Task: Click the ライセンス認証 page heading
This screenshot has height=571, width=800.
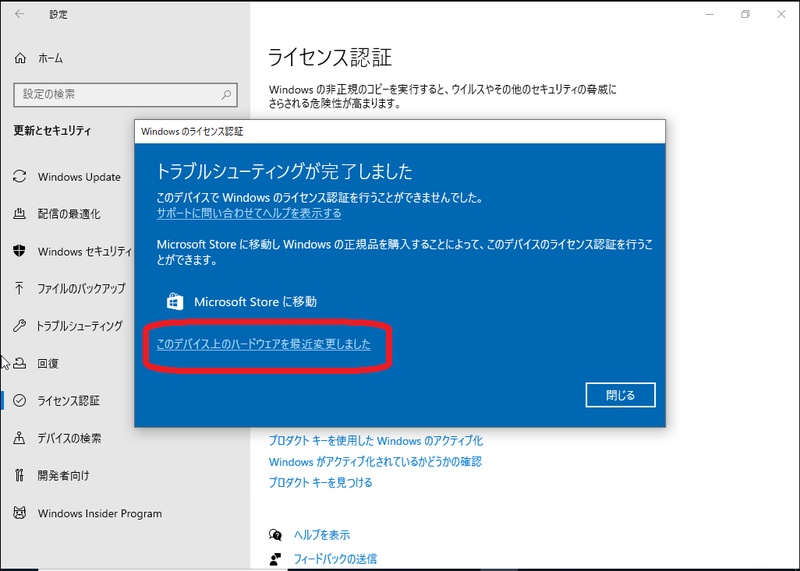Action: pyautogui.click(x=330, y=57)
